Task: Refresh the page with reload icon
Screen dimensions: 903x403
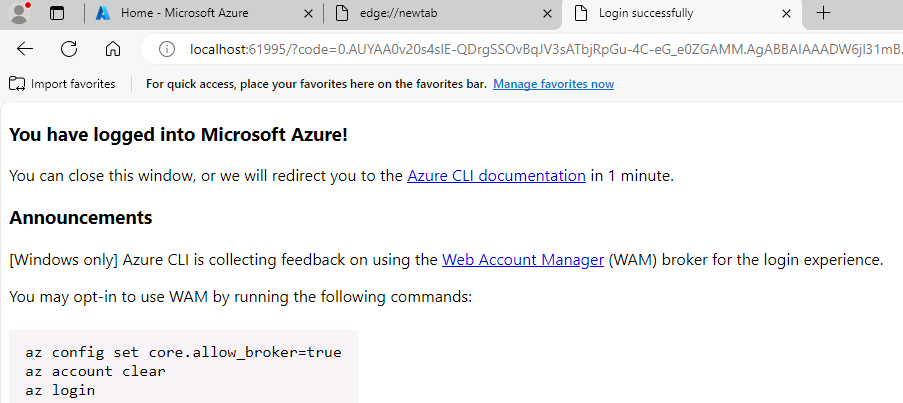Action: tap(69, 49)
